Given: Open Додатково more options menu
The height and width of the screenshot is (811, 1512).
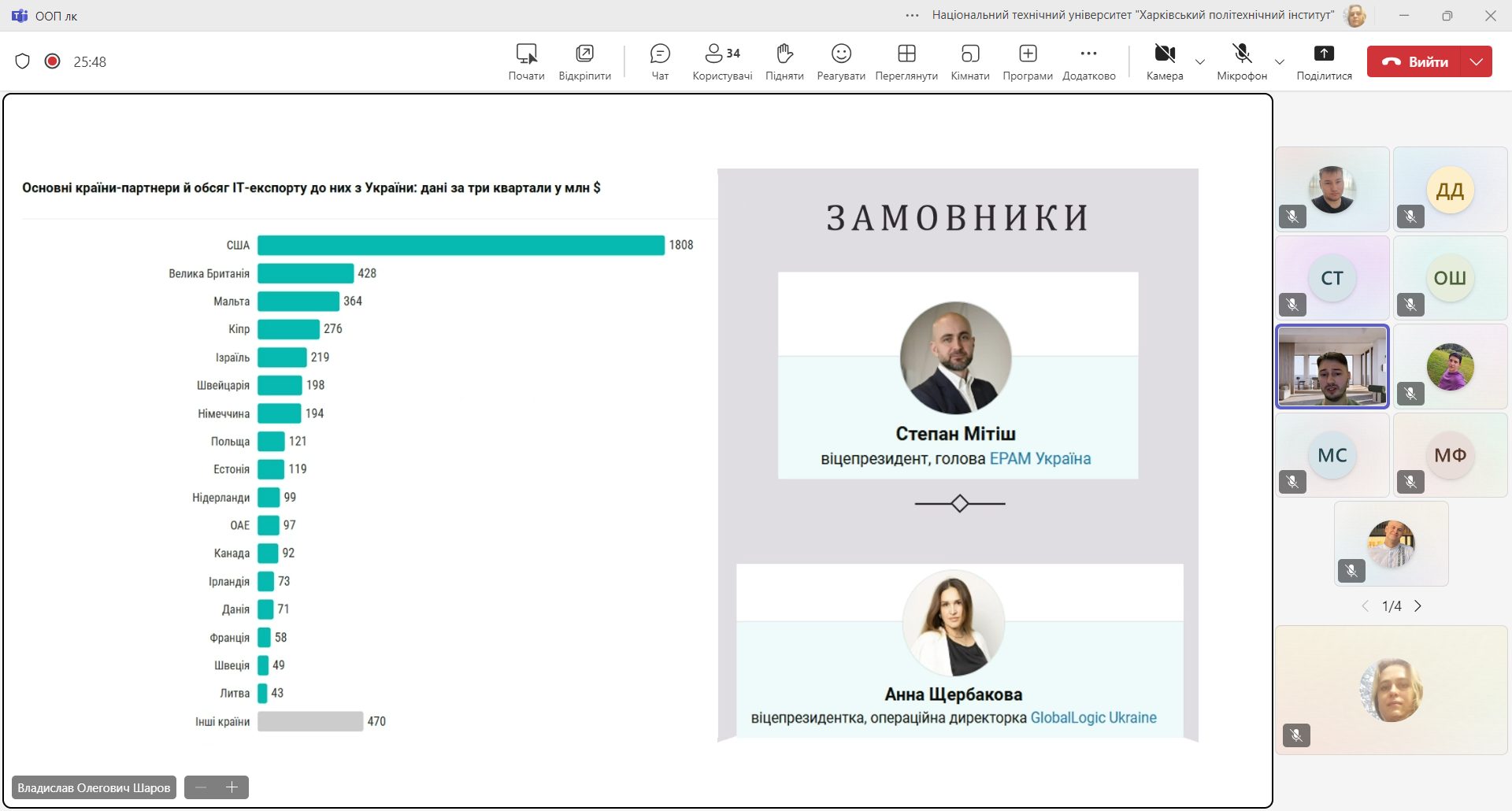Looking at the screenshot, I should (x=1088, y=61).
